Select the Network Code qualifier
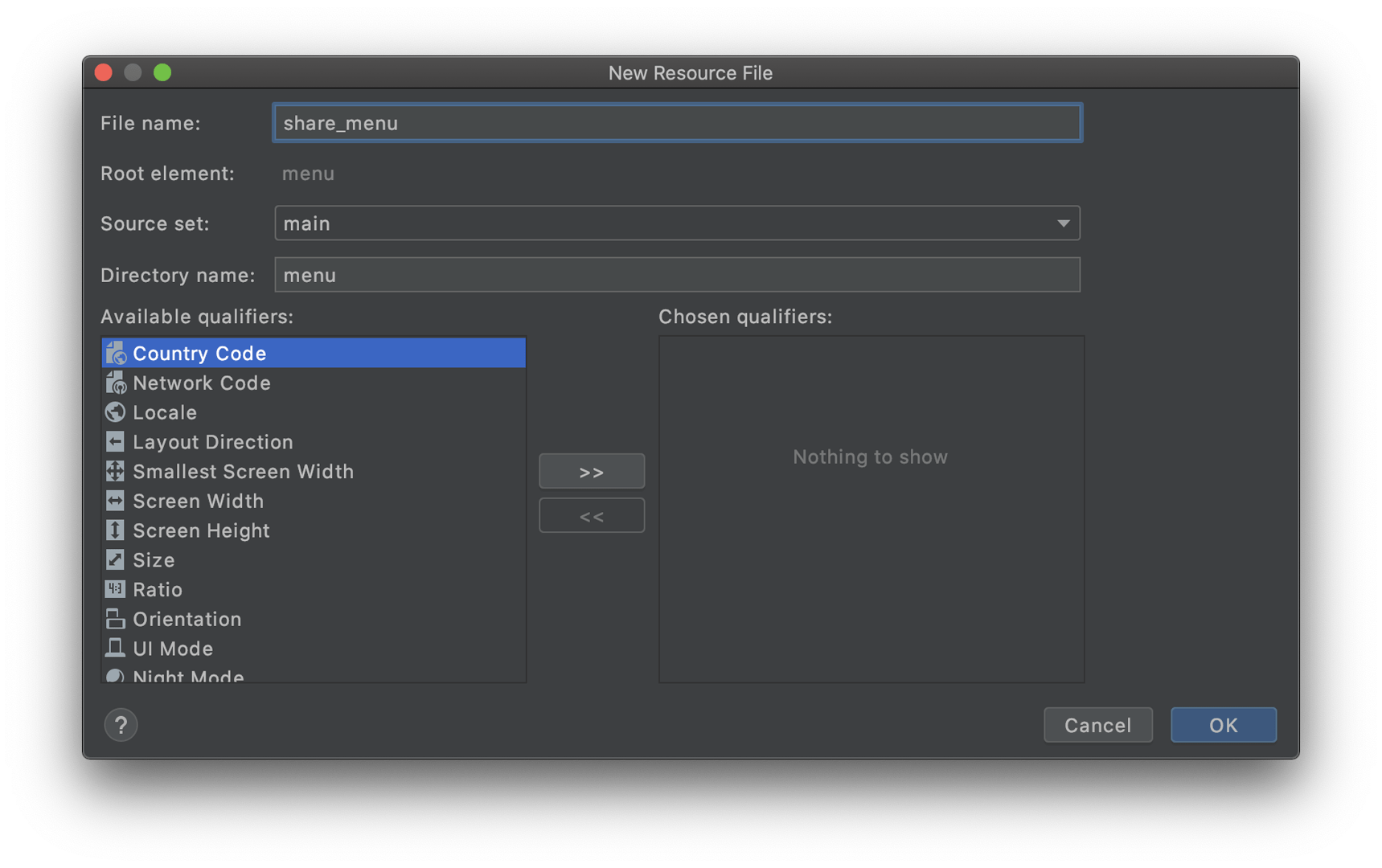Viewport: 1382px width, 868px height. tap(314, 383)
